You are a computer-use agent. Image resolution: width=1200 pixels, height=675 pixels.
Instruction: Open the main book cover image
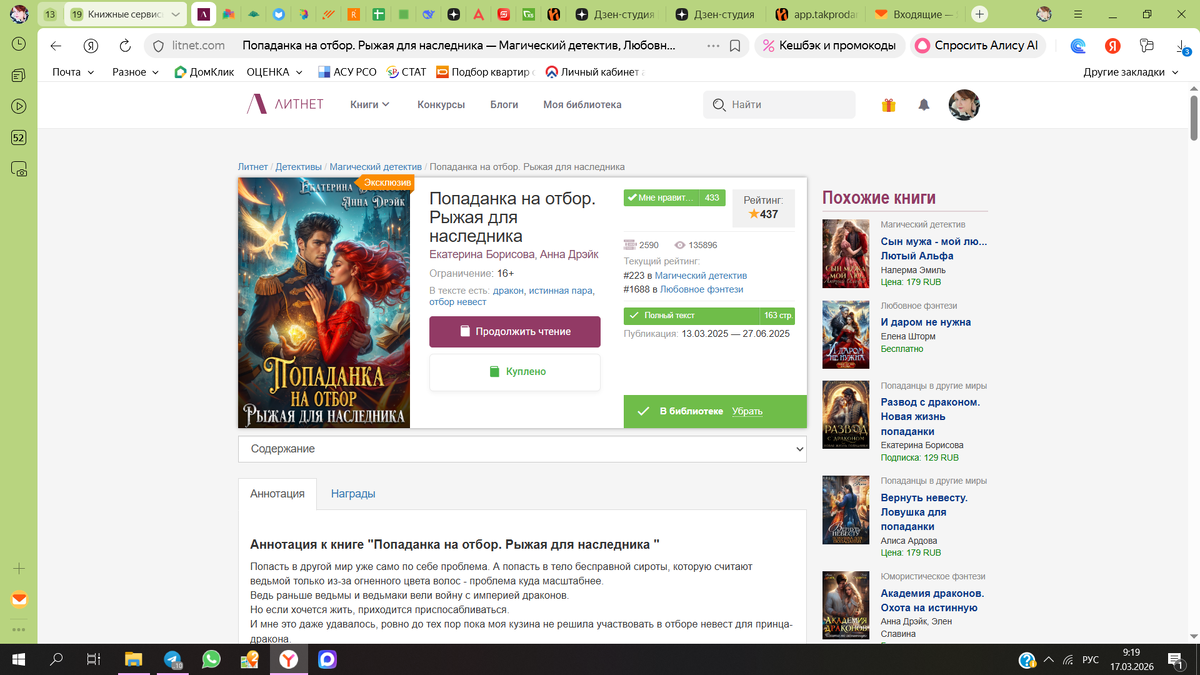324,302
